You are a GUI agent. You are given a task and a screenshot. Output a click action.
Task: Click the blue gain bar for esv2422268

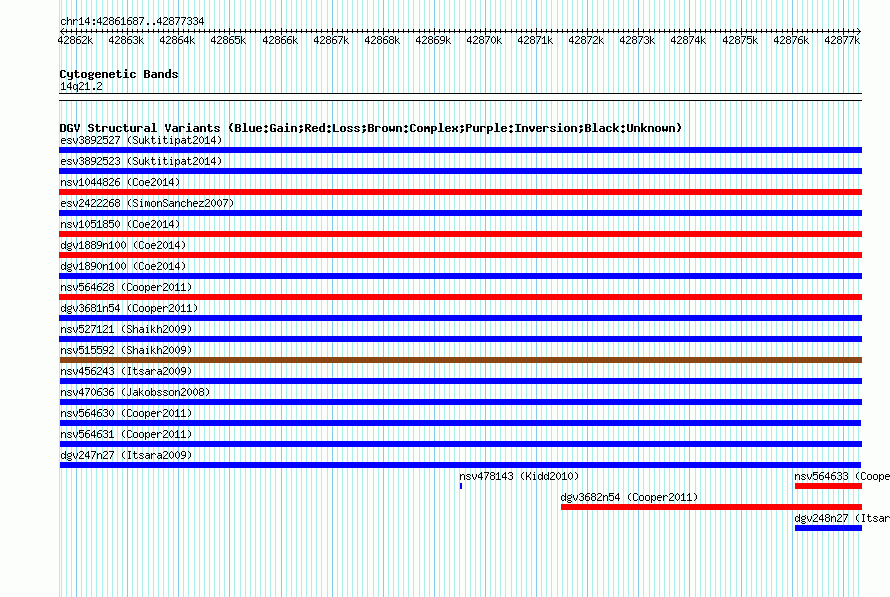click(460, 213)
